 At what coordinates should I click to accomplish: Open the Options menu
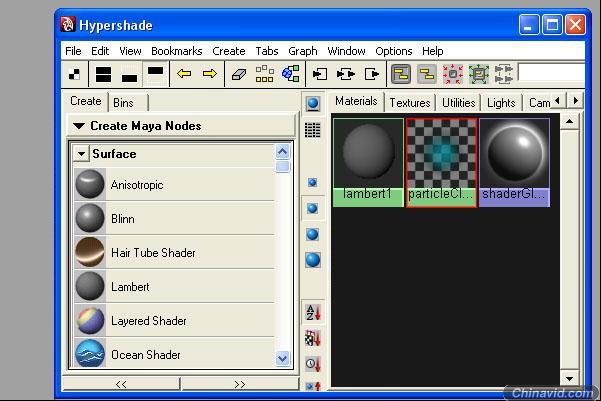pyautogui.click(x=394, y=51)
